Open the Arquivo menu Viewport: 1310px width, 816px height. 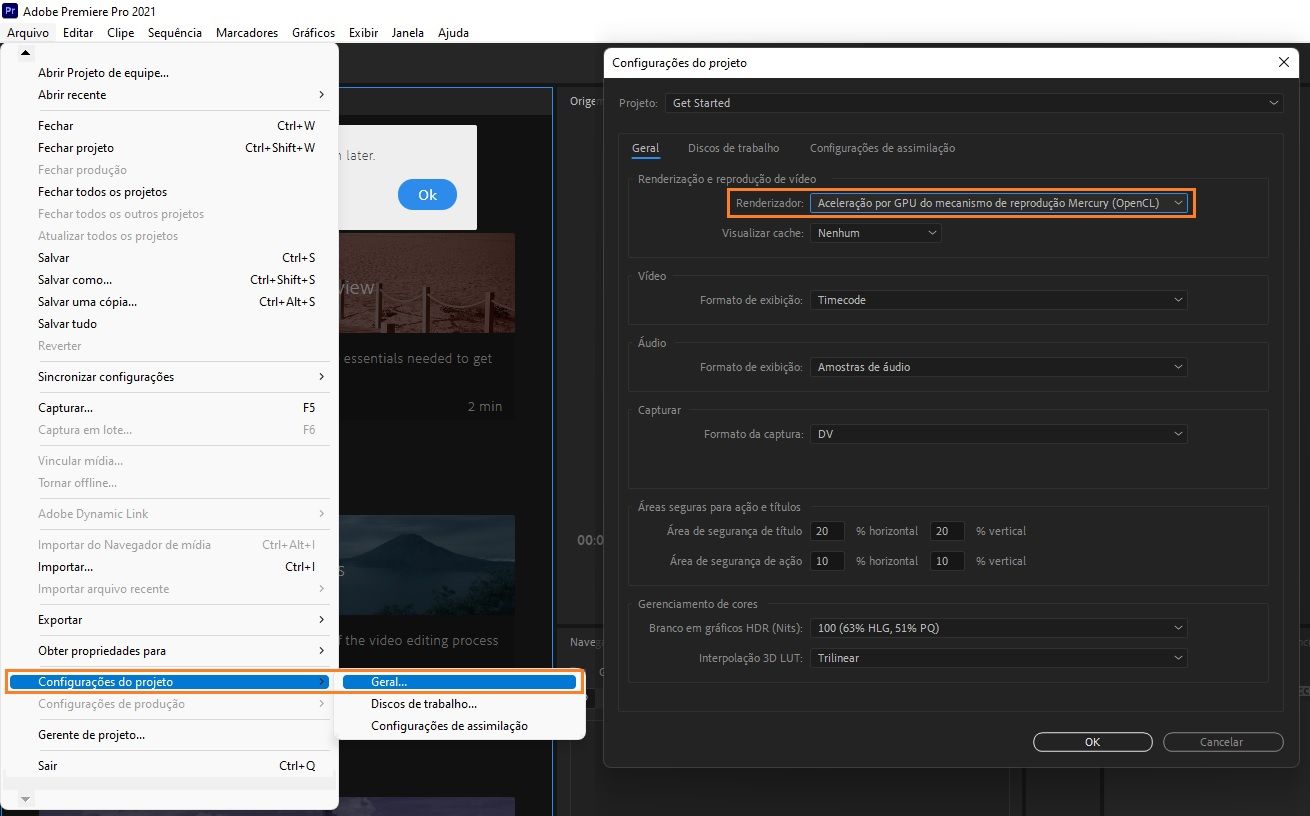point(27,33)
